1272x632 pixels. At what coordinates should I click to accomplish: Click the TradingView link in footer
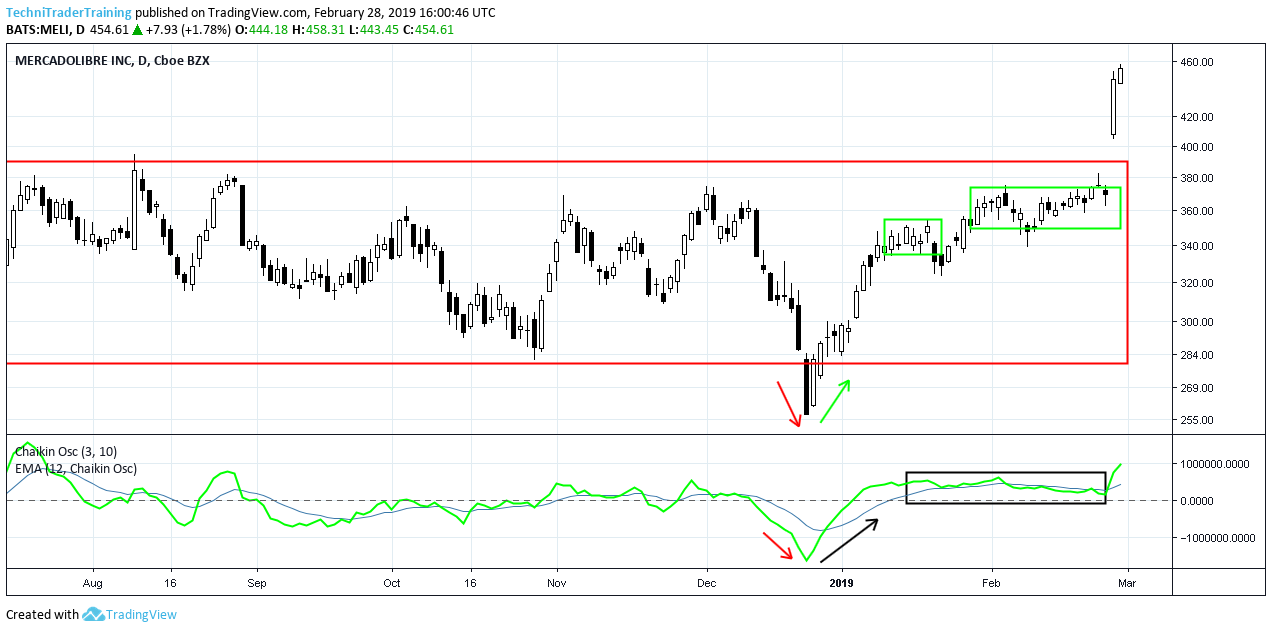[141, 615]
